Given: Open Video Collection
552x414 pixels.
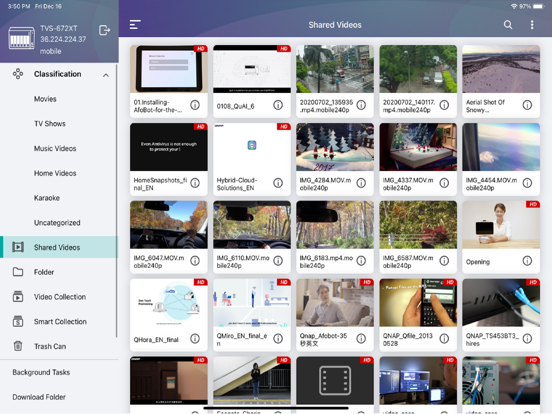Looking at the screenshot, I should pyautogui.click(x=59, y=297).
